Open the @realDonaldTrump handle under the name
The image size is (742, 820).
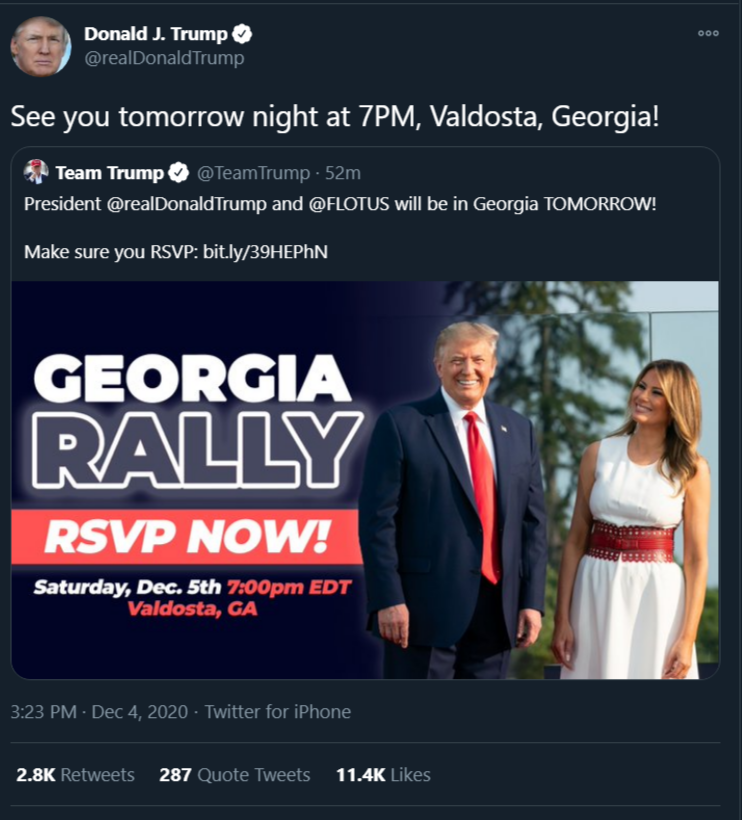(164, 58)
